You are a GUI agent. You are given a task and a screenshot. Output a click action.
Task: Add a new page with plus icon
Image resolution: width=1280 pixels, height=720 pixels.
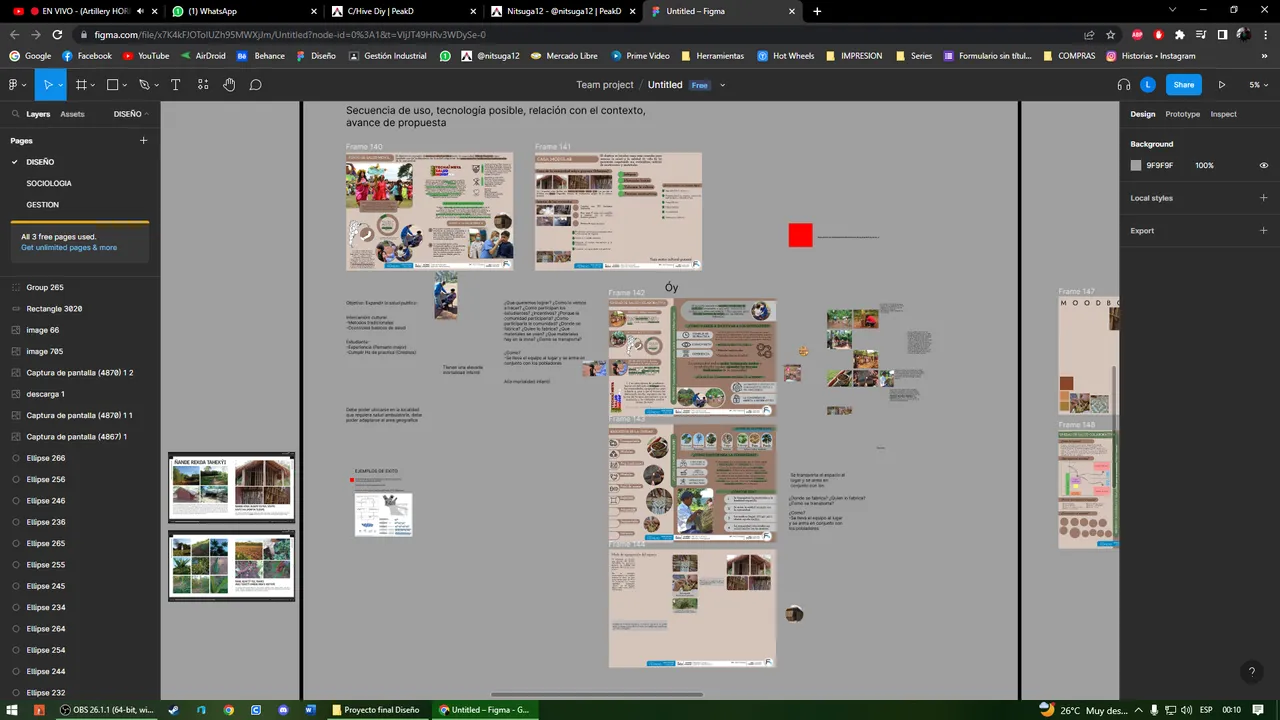click(x=143, y=141)
